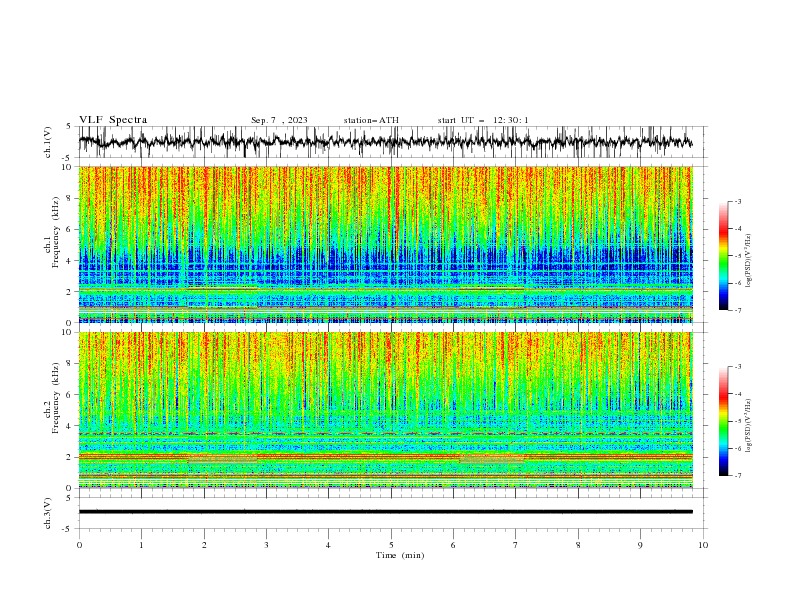
Task: Click the "10" kHz tick of ch.1 spectrogram
Action: (67, 167)
